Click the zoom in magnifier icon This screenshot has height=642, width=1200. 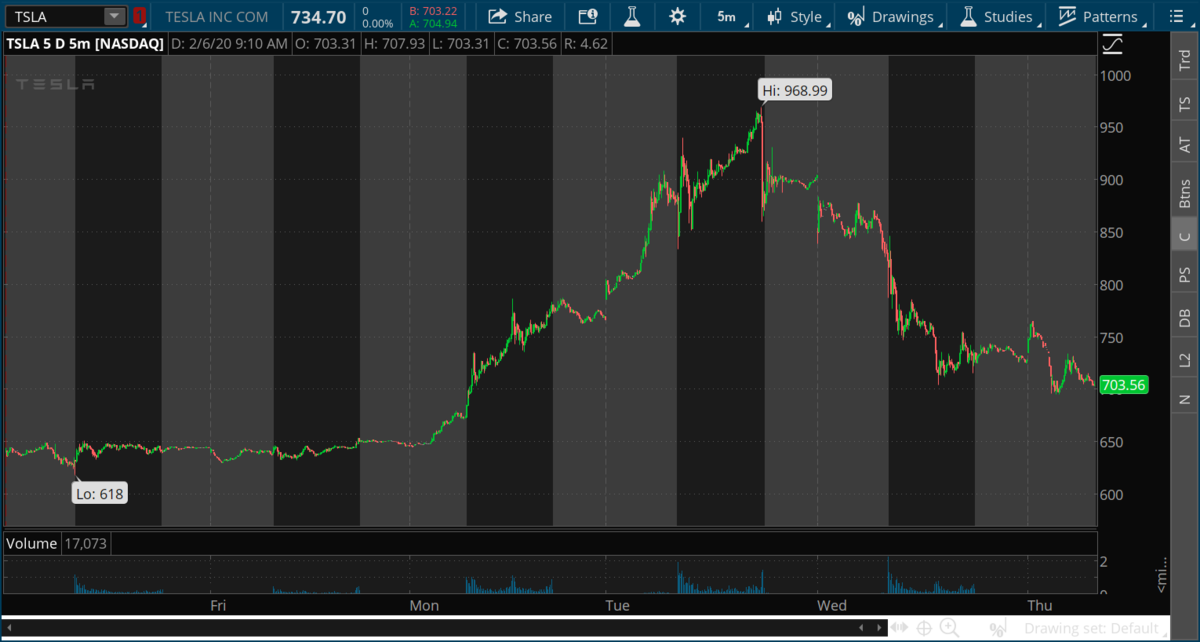pyautogui.click(x=949, y=628)
